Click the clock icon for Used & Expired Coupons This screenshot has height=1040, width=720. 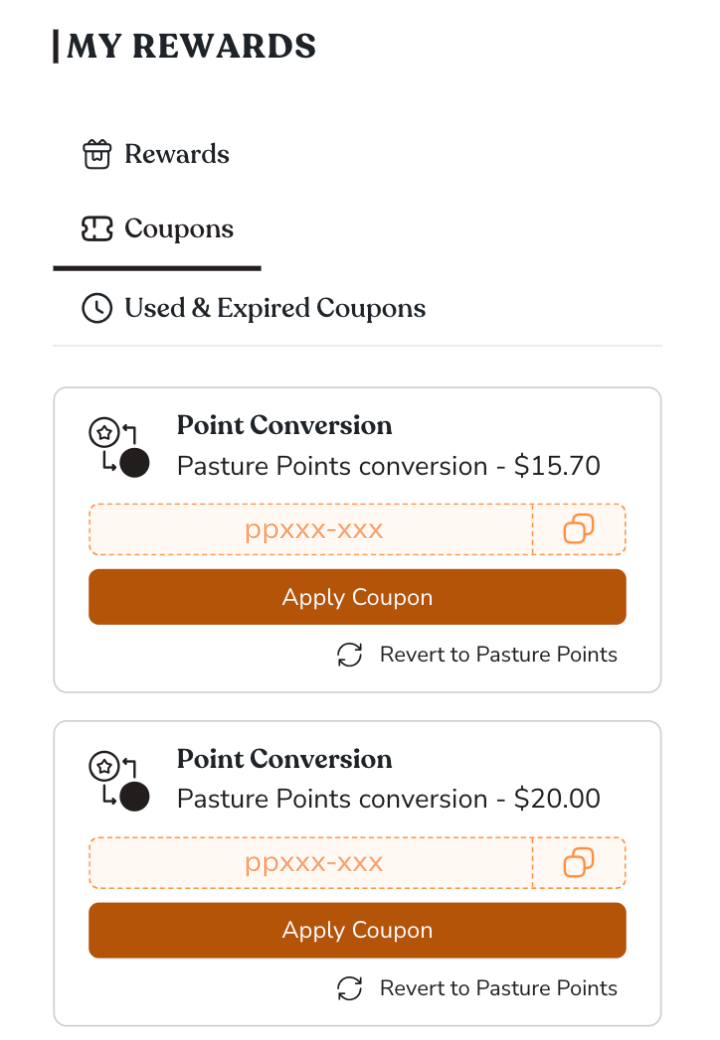click(96, 308)
